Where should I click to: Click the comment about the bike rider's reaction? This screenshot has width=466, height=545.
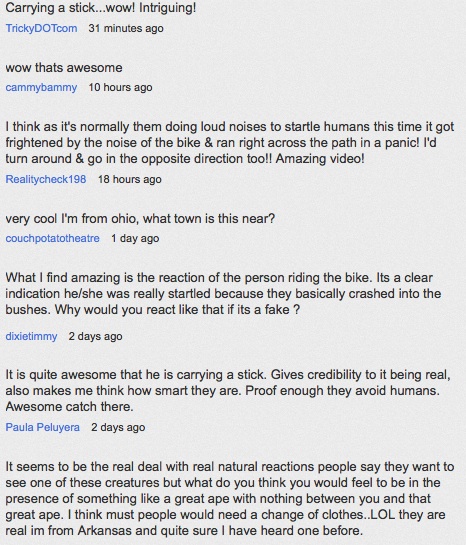223,293
